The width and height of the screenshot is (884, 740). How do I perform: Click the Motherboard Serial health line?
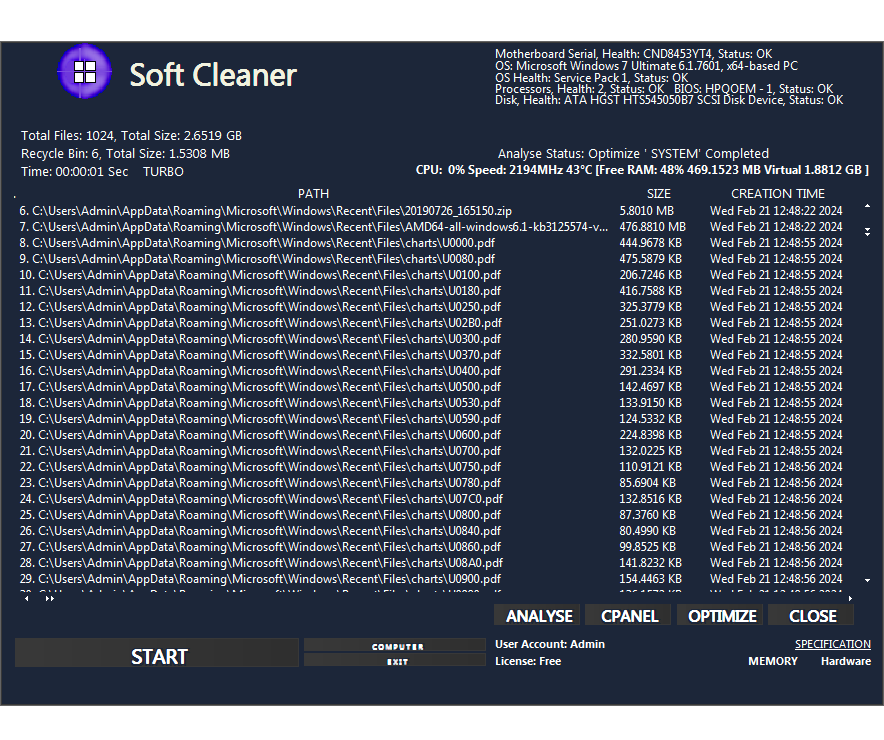(633, 54)
